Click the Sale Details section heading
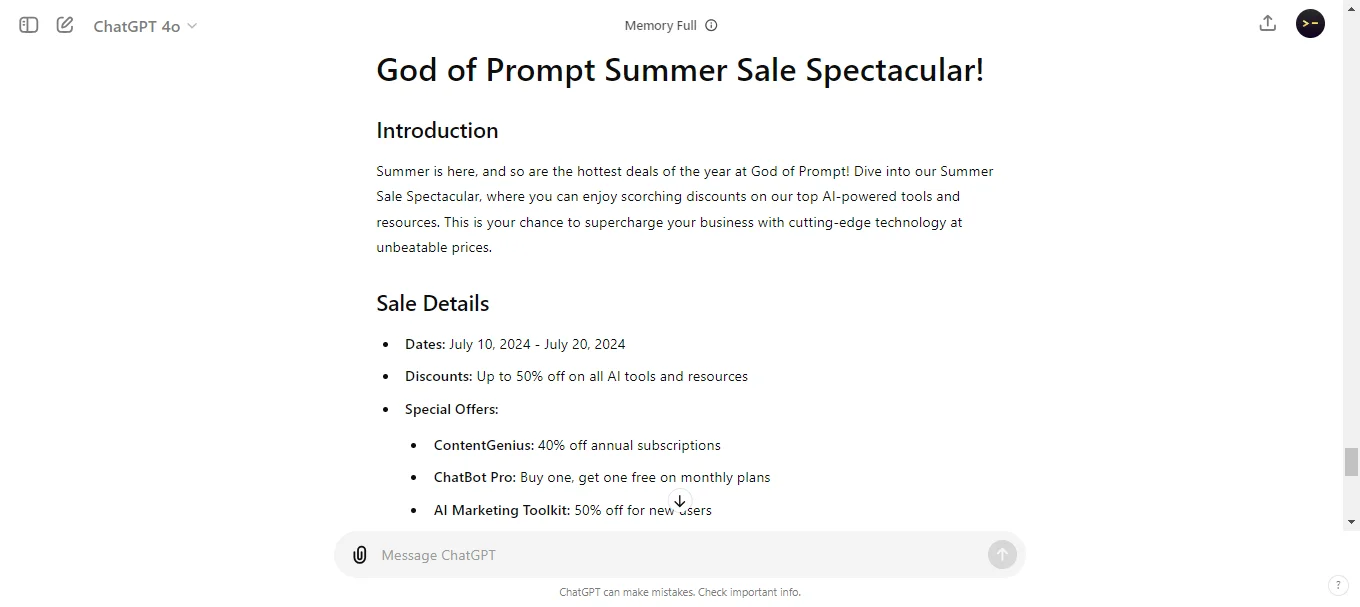1360x607 pixels. (432, 303)
